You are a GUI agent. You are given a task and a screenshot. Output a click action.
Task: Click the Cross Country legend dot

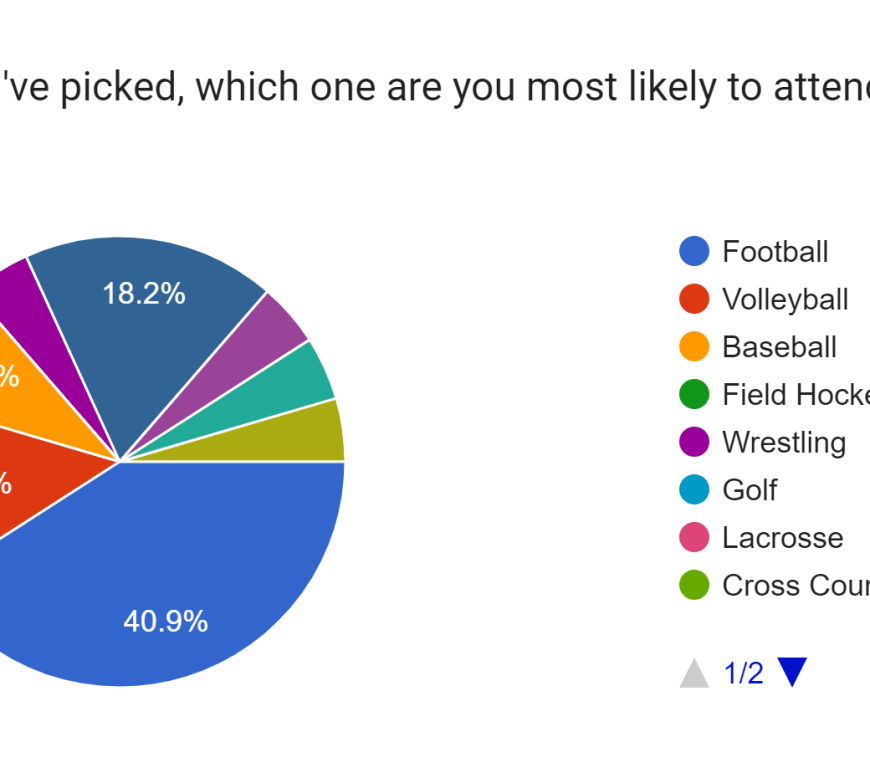pos(694,585)
